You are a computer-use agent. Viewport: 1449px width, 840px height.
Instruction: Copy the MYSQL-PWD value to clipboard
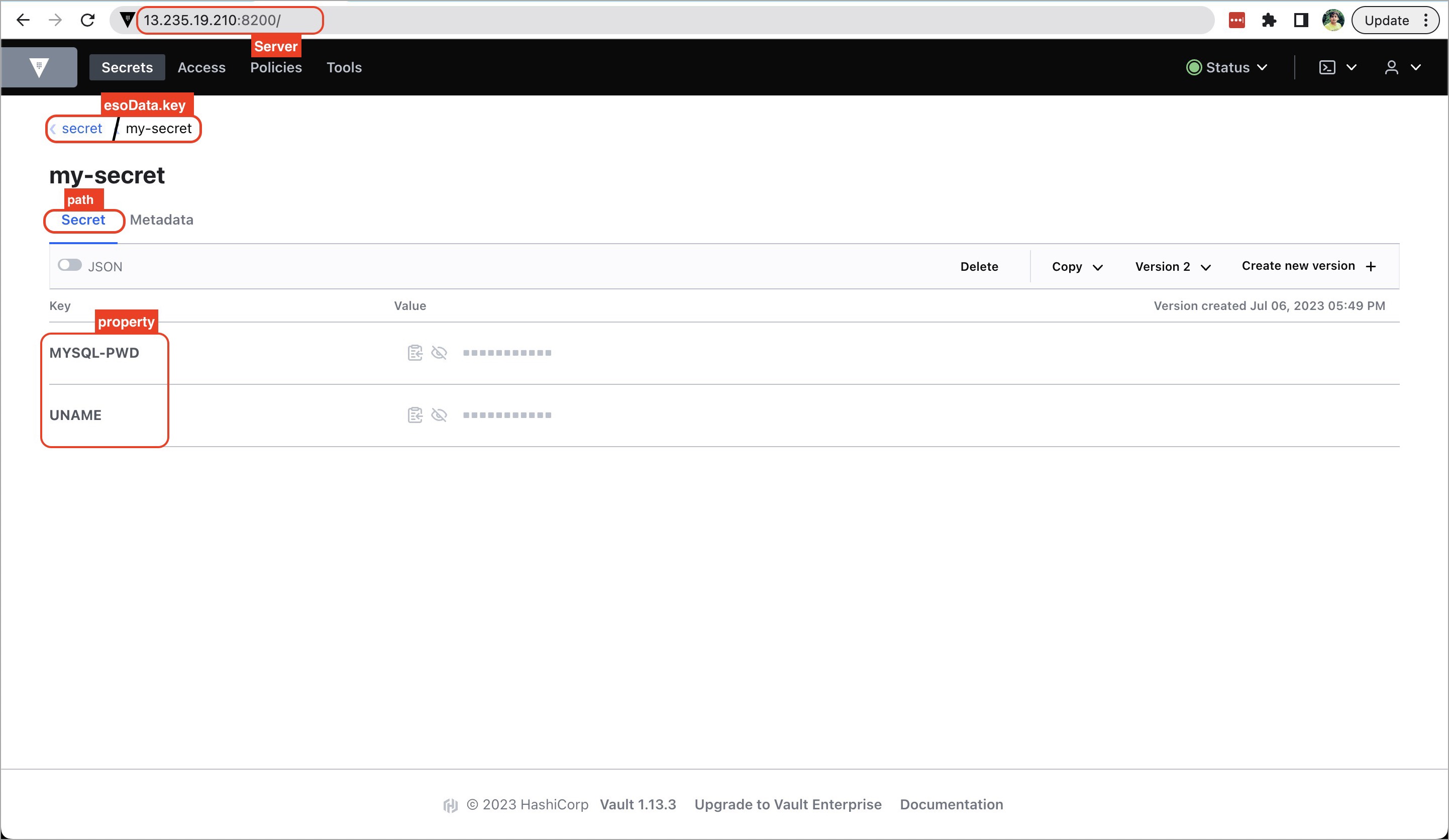415,353
